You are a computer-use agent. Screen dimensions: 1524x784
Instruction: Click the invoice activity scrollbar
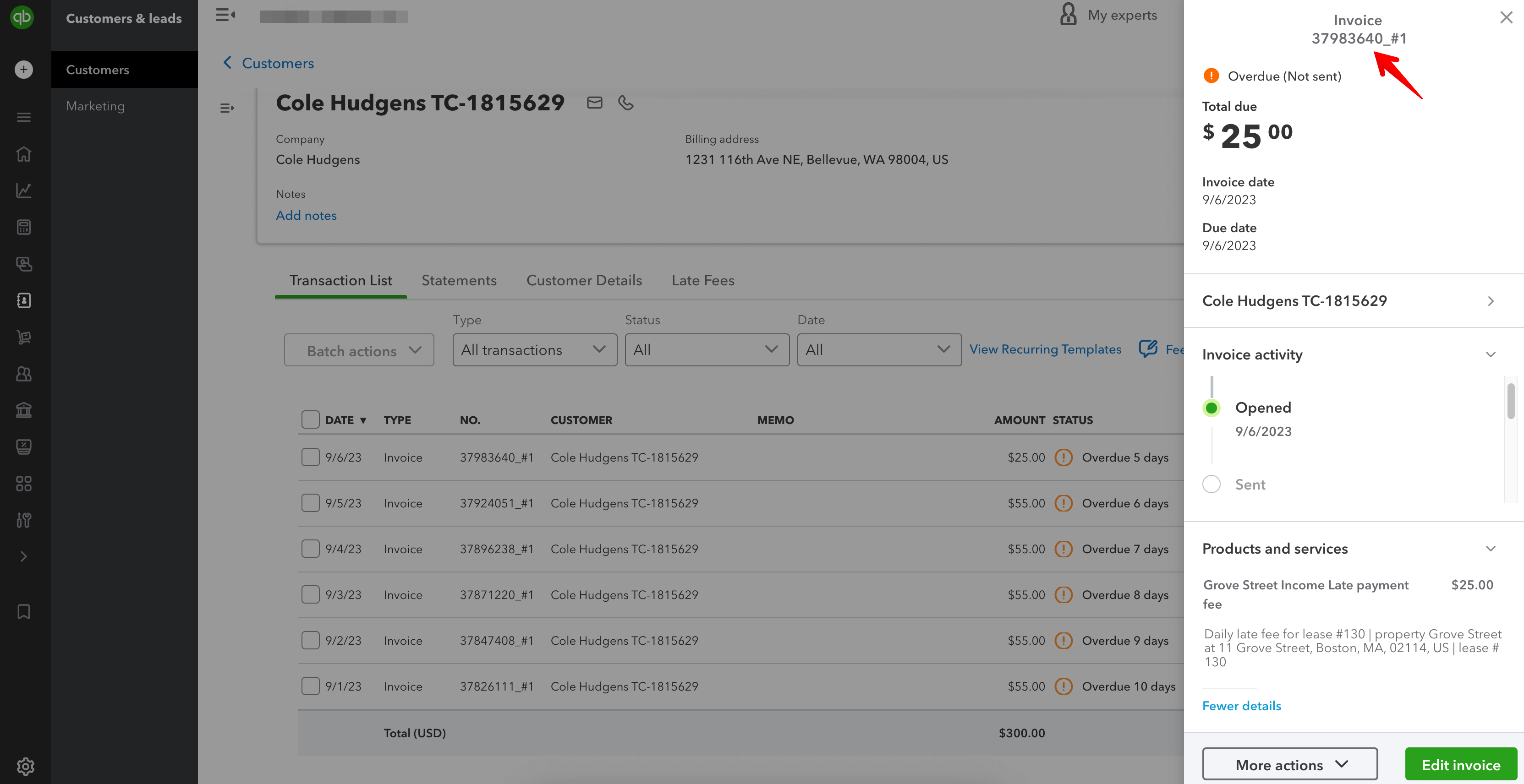point(1510,401)
